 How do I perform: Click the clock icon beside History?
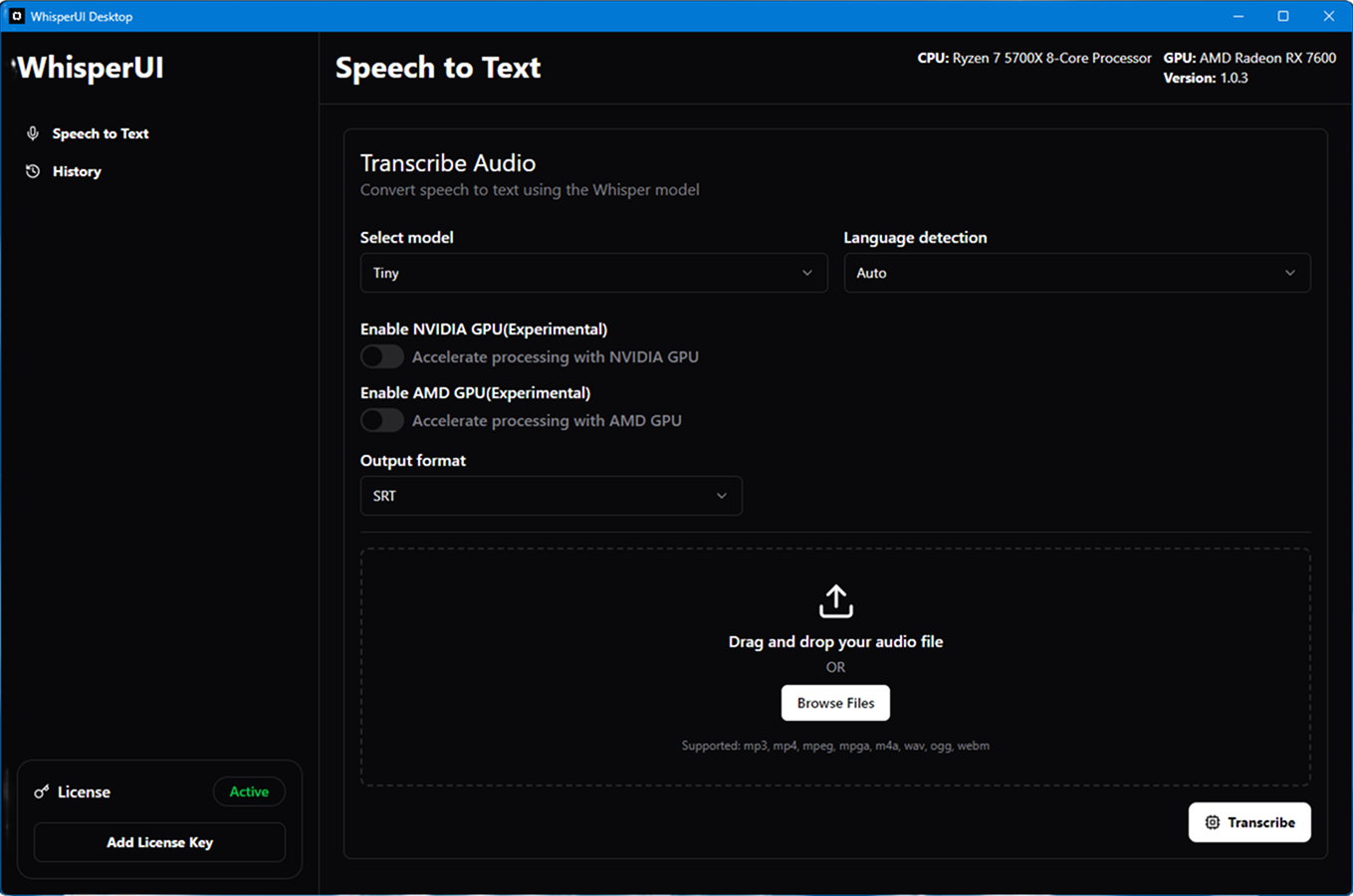click(33, 171)
